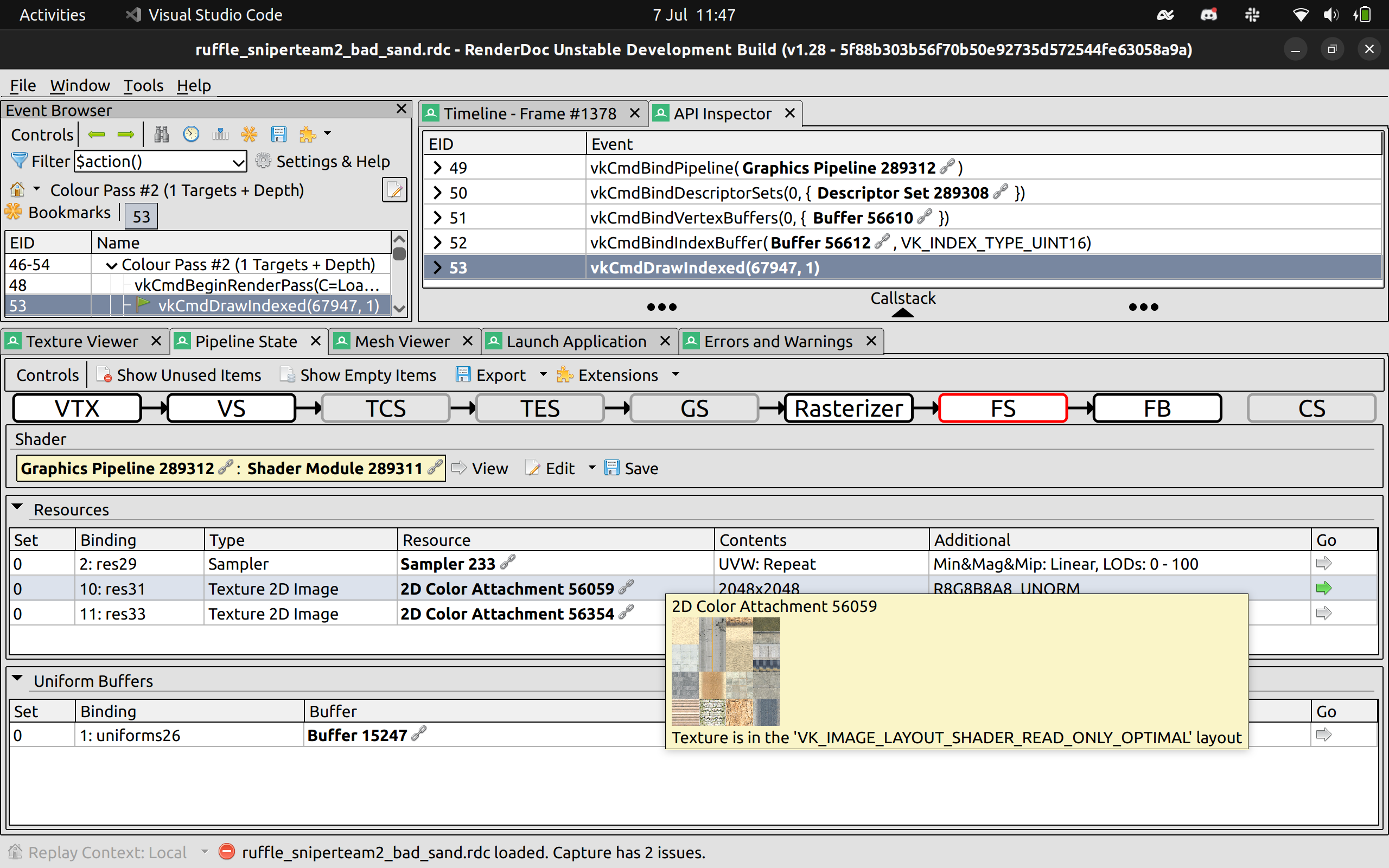The image size is (1389, 868).
Task: Show event timing with the clock icon
Action: pos(190,134)
